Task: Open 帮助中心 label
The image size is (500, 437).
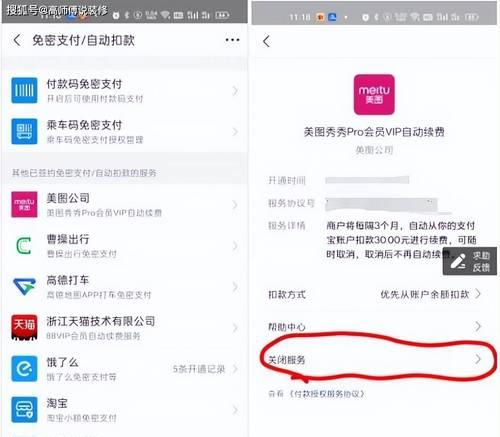Action: pos(287,327)
